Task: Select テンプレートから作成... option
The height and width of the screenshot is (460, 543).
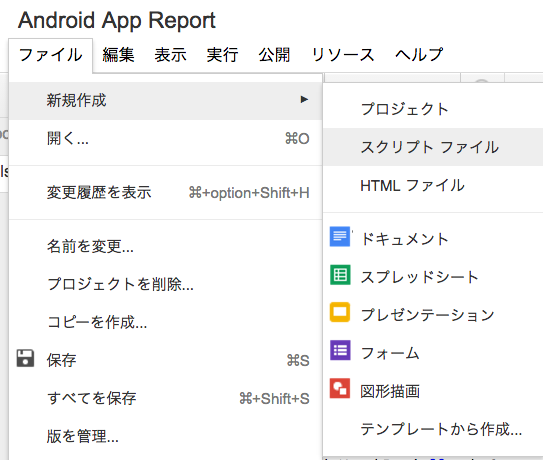Action: click(433, 430)
